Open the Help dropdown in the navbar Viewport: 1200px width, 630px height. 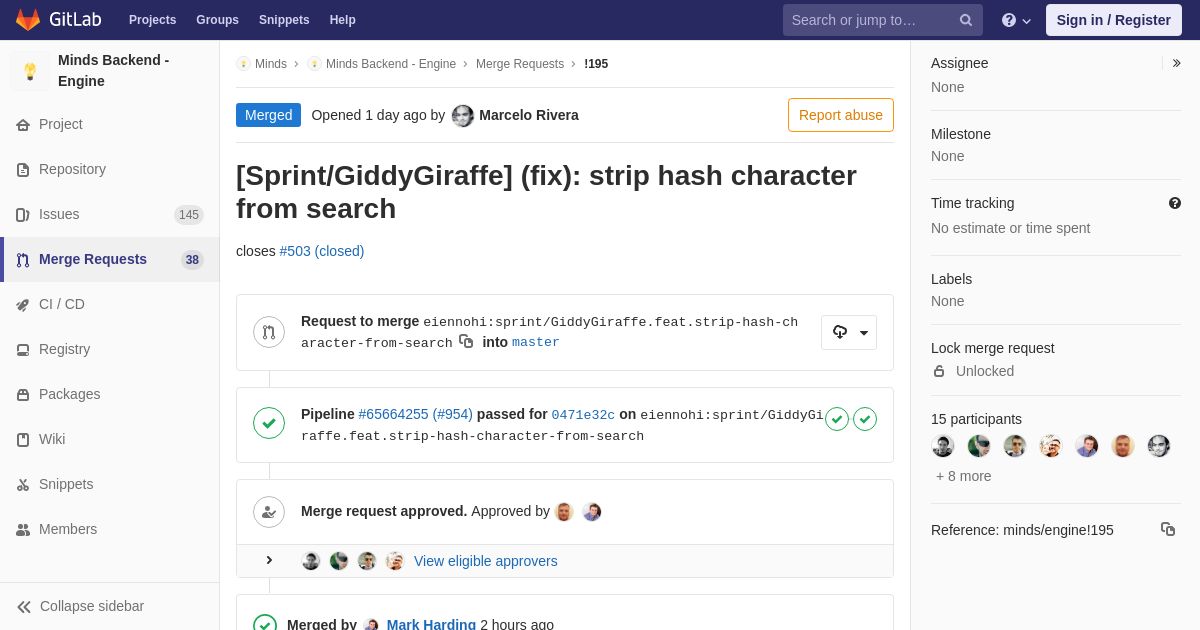coord(1016,20)
